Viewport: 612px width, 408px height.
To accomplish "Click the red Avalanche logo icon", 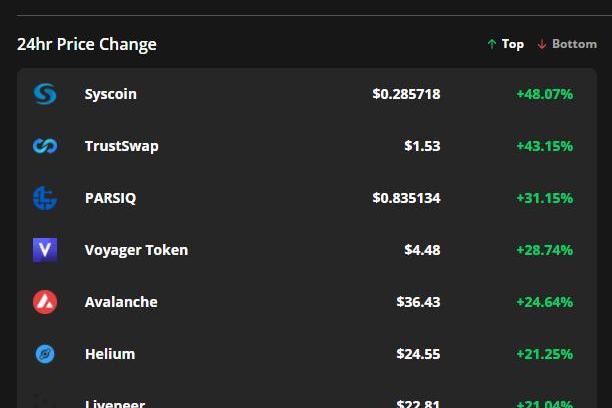I will click(45, 302).
